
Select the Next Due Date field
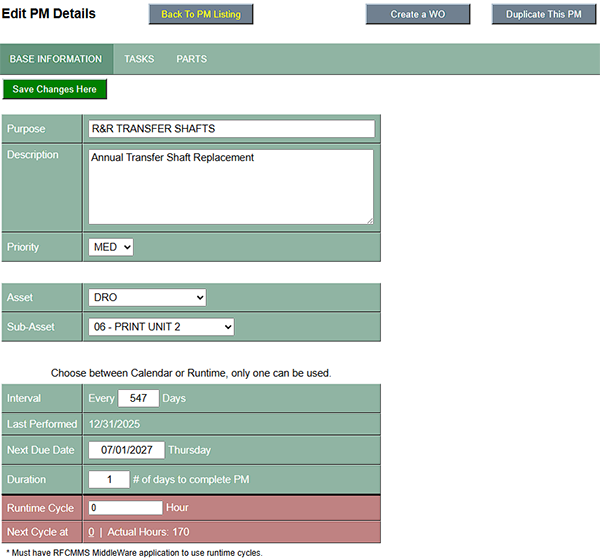click(x=126, y=450)
